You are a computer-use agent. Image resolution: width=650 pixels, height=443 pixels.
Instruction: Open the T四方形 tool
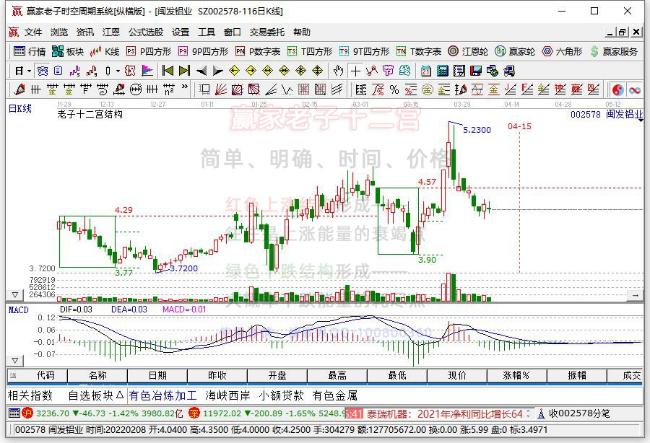tap(310, 51)
